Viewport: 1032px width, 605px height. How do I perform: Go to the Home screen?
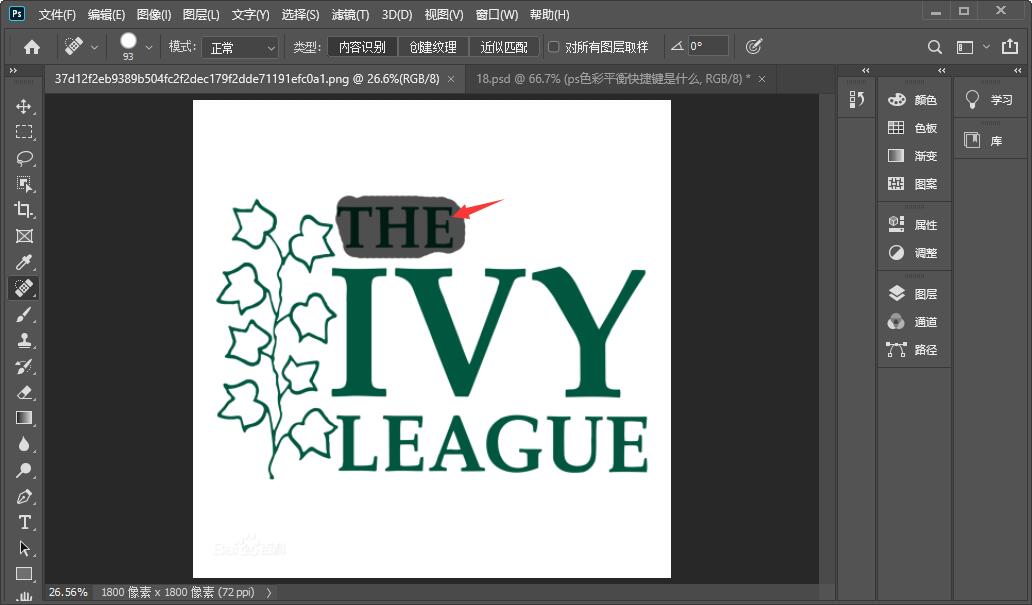pyautogui.click(x=32, y=47)
